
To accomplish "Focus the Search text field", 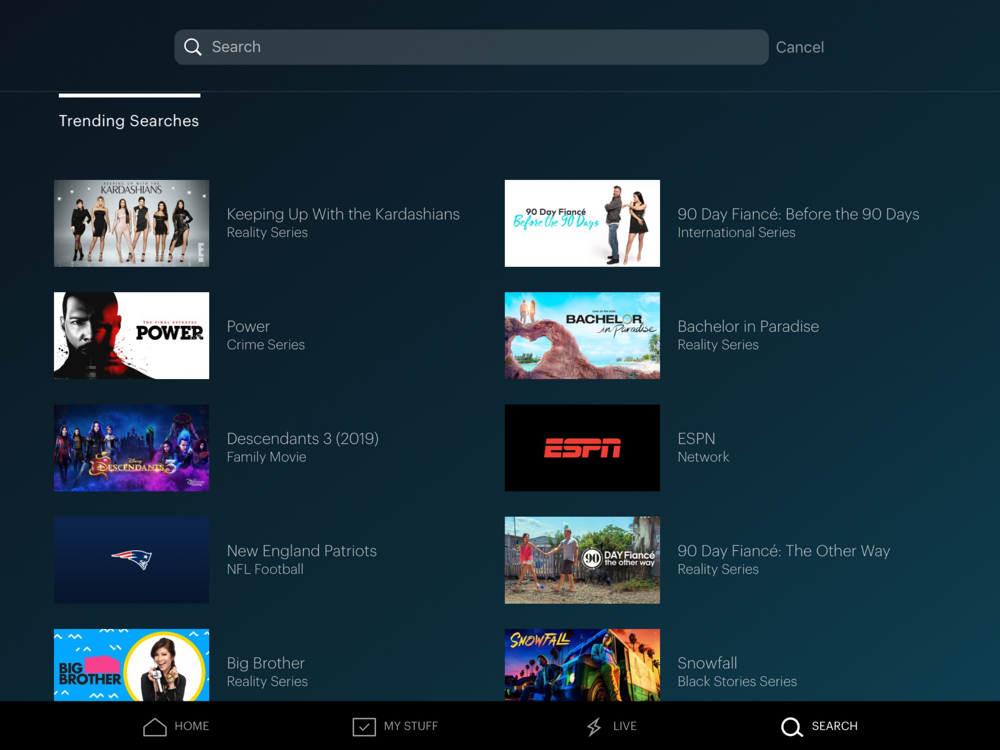I will [x=471, y=47].
